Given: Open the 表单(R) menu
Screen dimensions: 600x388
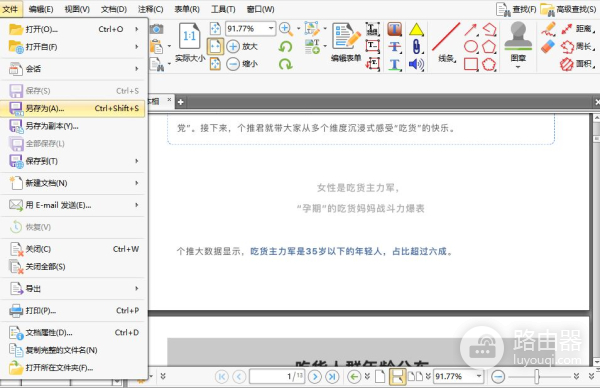Looking at the screenshot, I should coord(187,9).
